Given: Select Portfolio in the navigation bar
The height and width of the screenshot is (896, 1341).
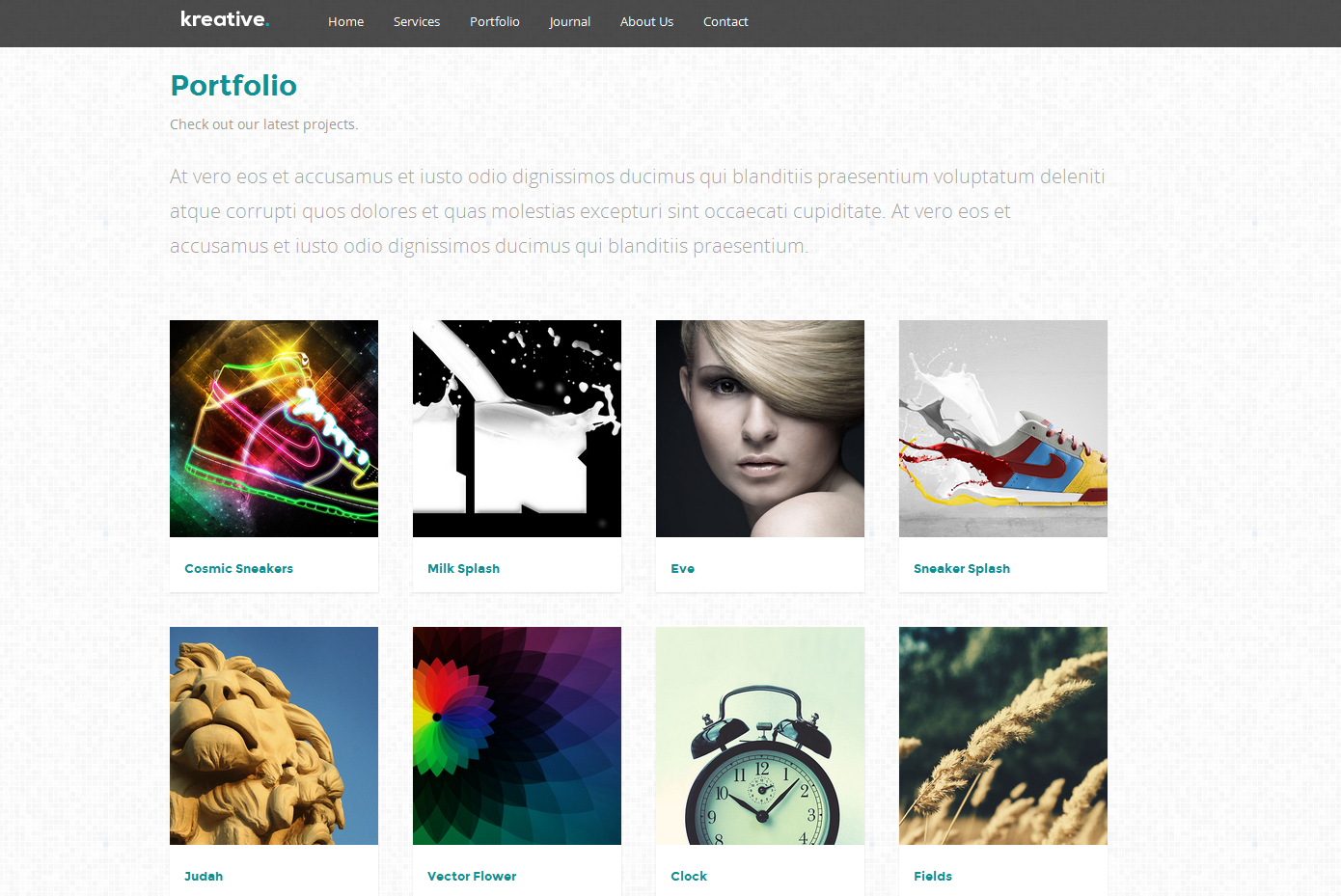Looking at the screenshot, I should pyautogui.click(x=495, y=21).
